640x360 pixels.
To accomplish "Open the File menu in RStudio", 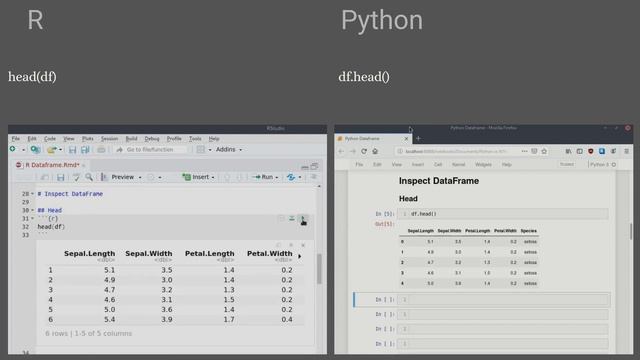I will 16,139.
